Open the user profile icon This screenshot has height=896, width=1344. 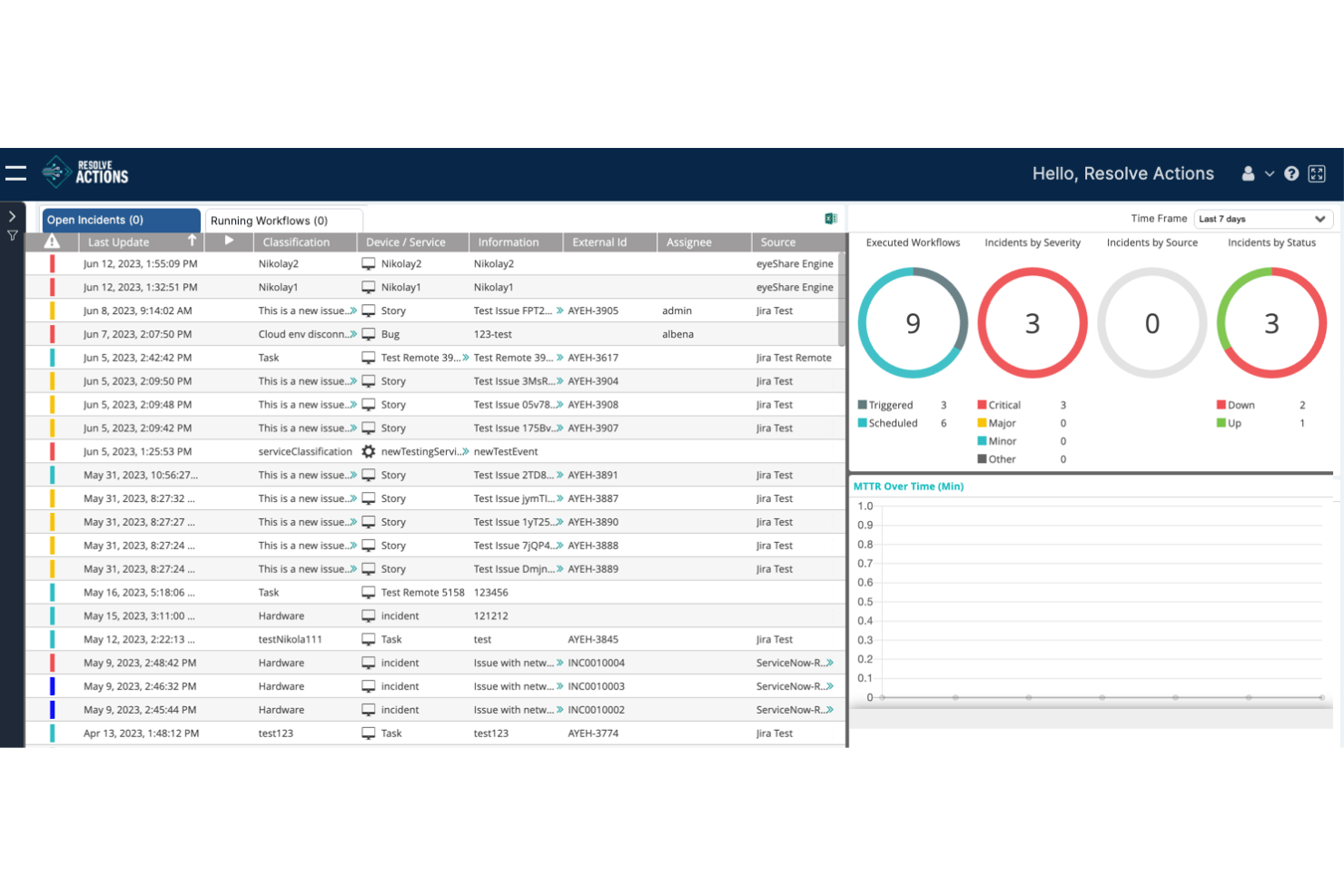[1248, 173]
